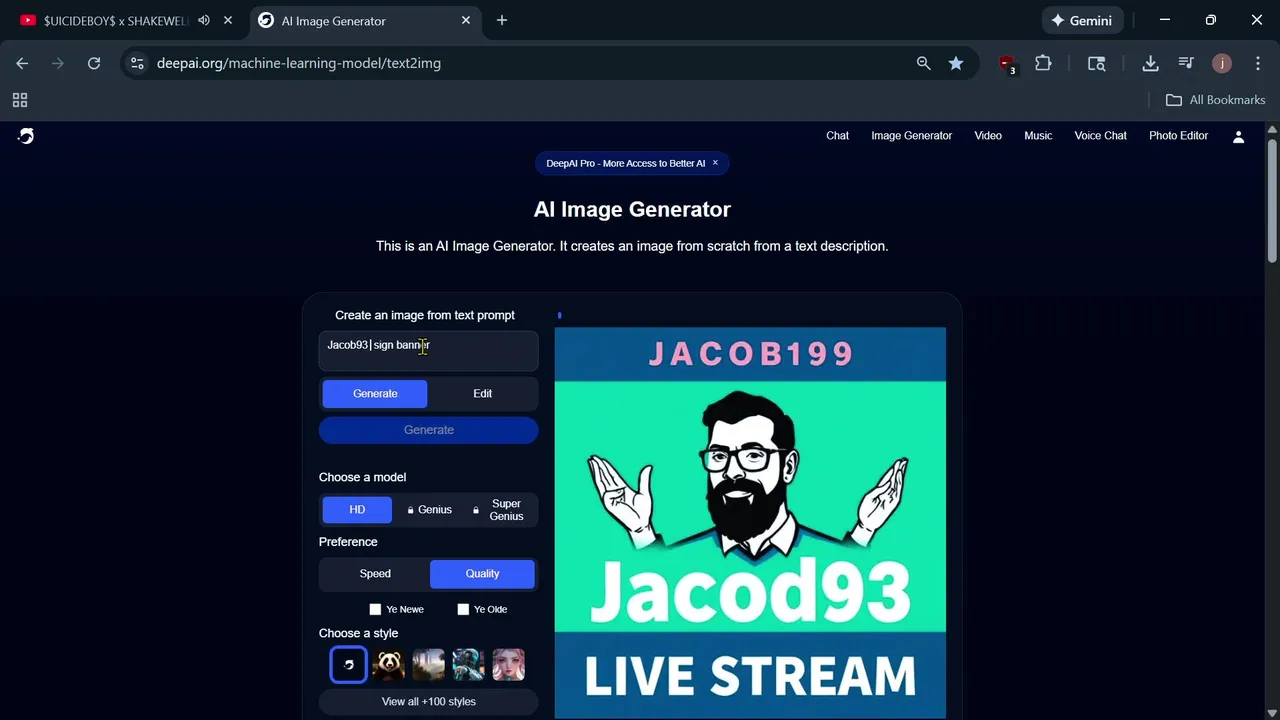Close the AI Image Generator tab
This screenshot has width=1280, height=720.
[x=466, y=20]
